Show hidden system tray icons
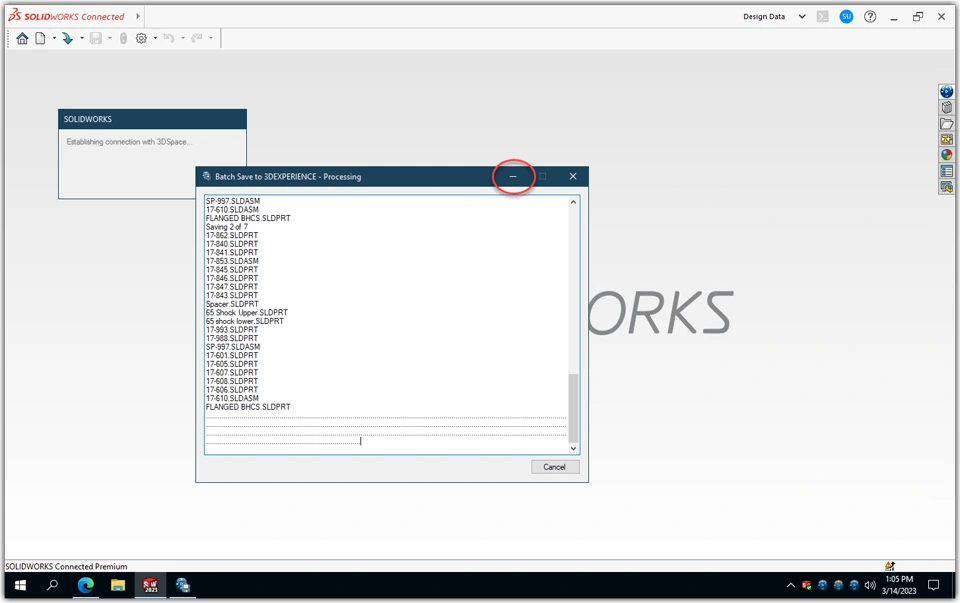This screenshot has height=603, width=960. click(x=790, y=586)
